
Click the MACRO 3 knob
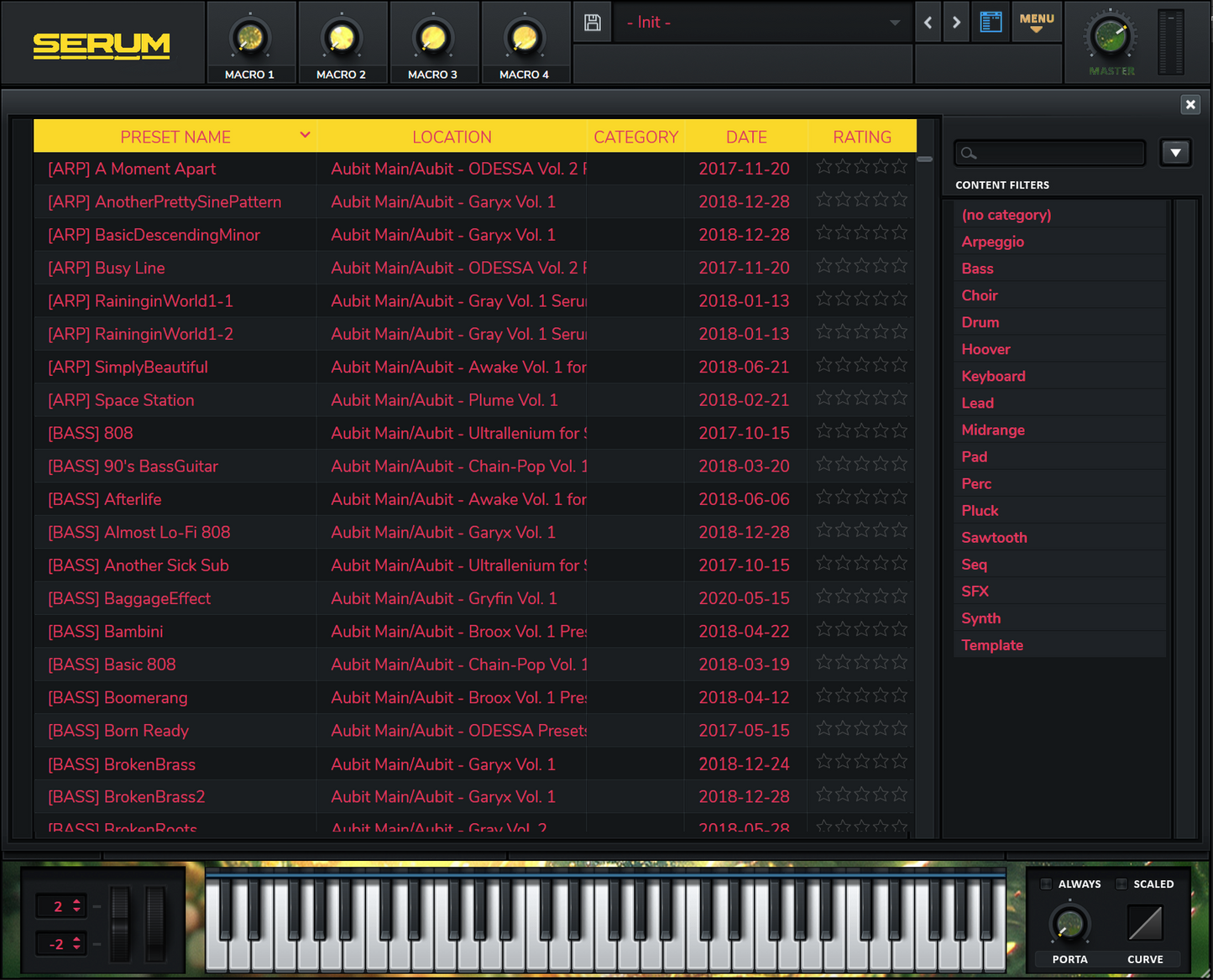click(433, 38)
